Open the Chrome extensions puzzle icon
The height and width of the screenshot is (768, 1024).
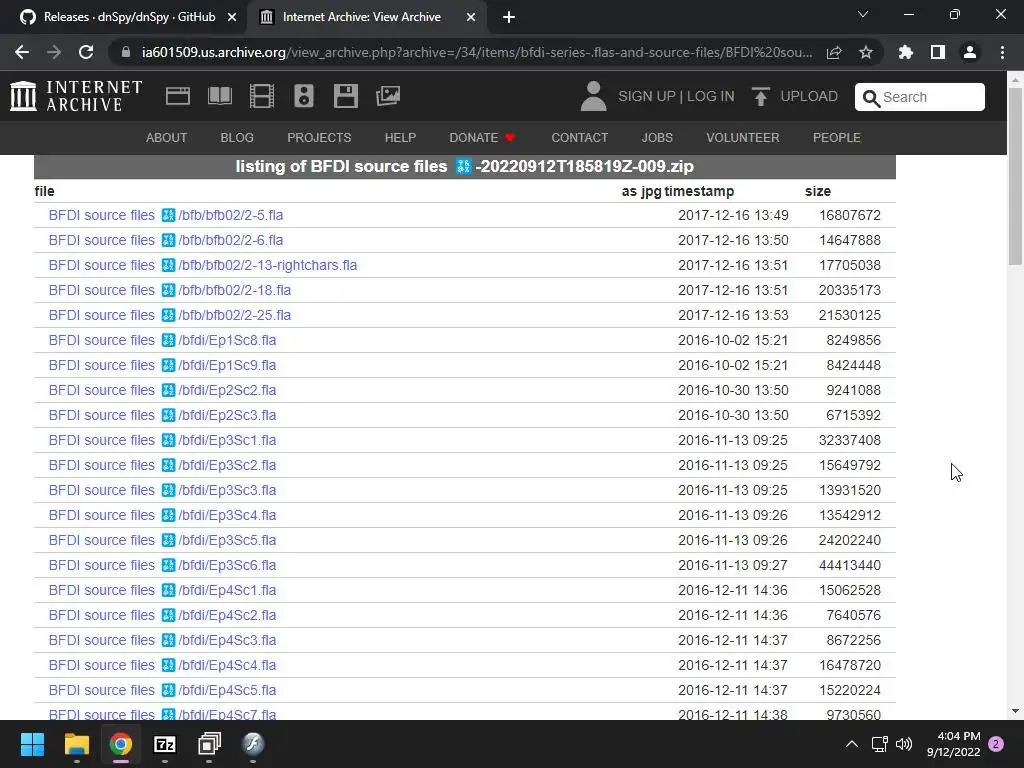tap(906, 52)
